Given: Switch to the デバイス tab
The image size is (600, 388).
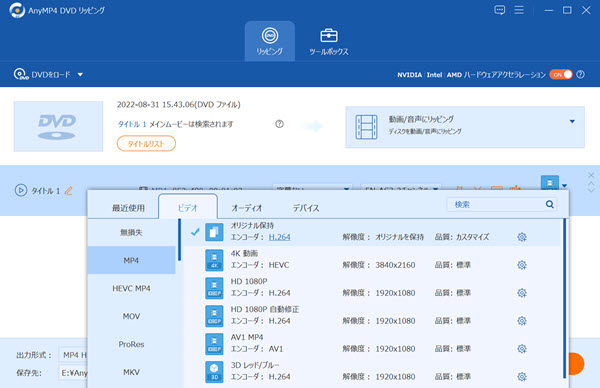Looking at the screenshot, I should (x=306, y=208).
